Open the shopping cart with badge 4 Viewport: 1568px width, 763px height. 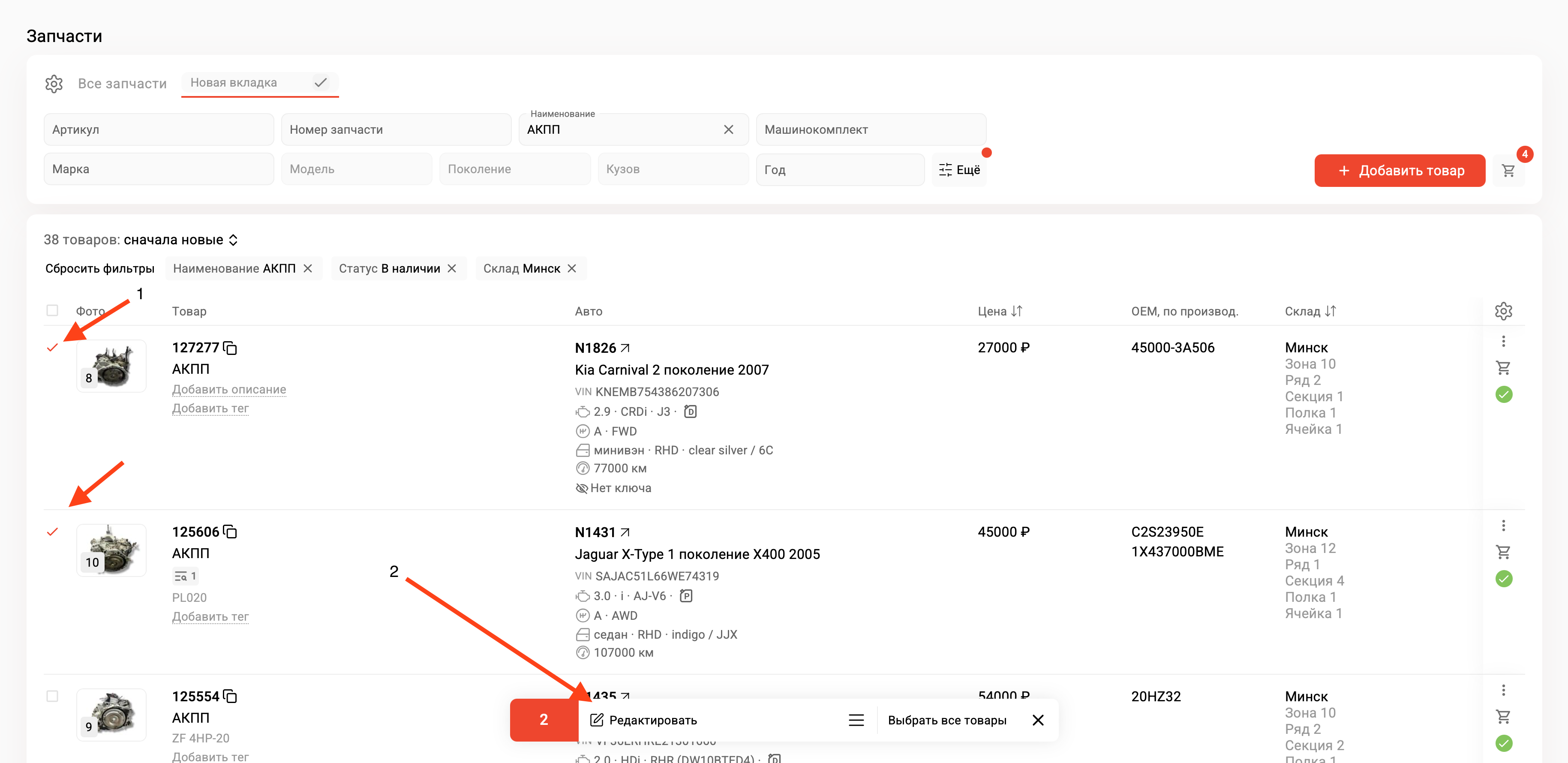pos(1508,171)
